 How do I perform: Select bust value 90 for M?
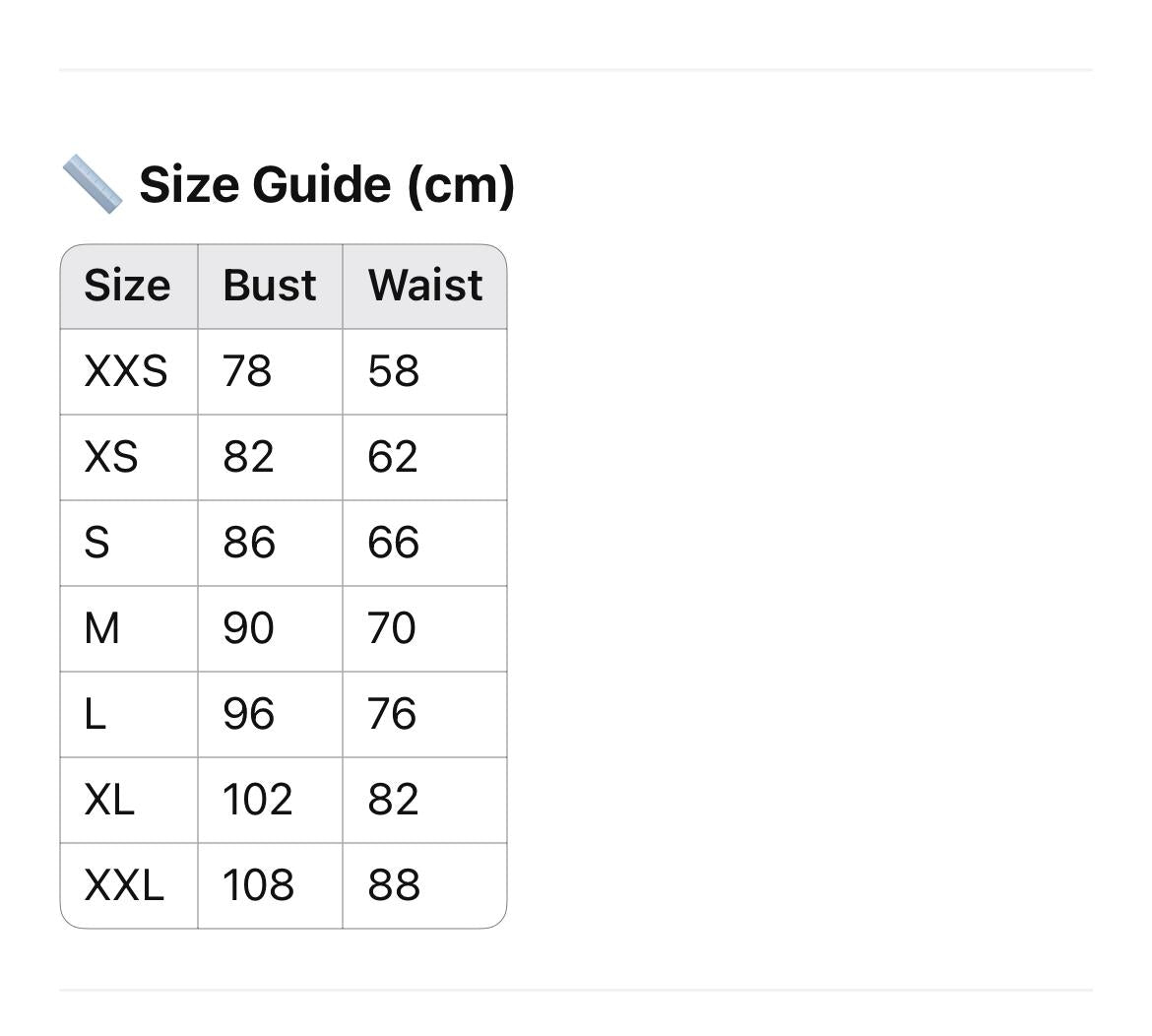271,629
